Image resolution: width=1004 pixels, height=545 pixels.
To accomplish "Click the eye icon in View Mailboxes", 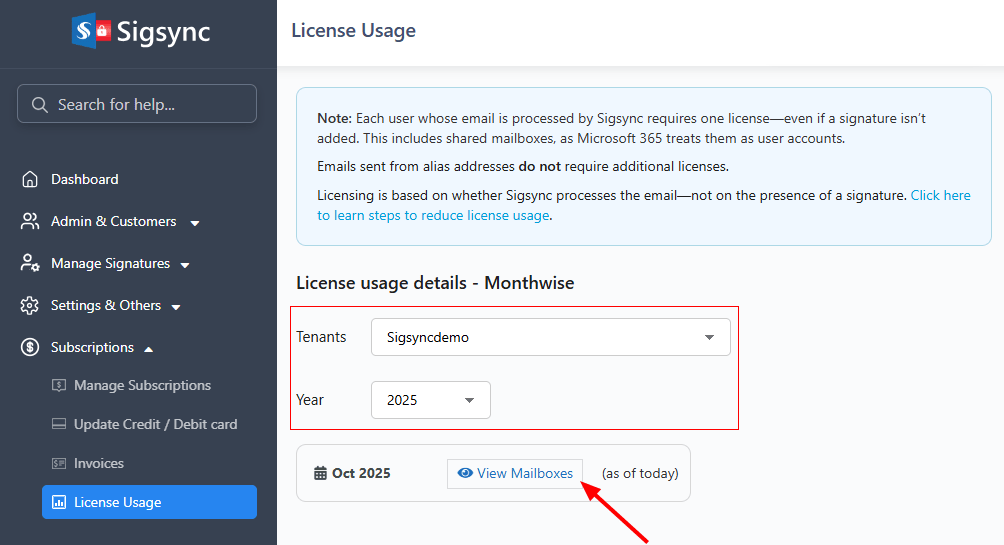I will (465, 473).
